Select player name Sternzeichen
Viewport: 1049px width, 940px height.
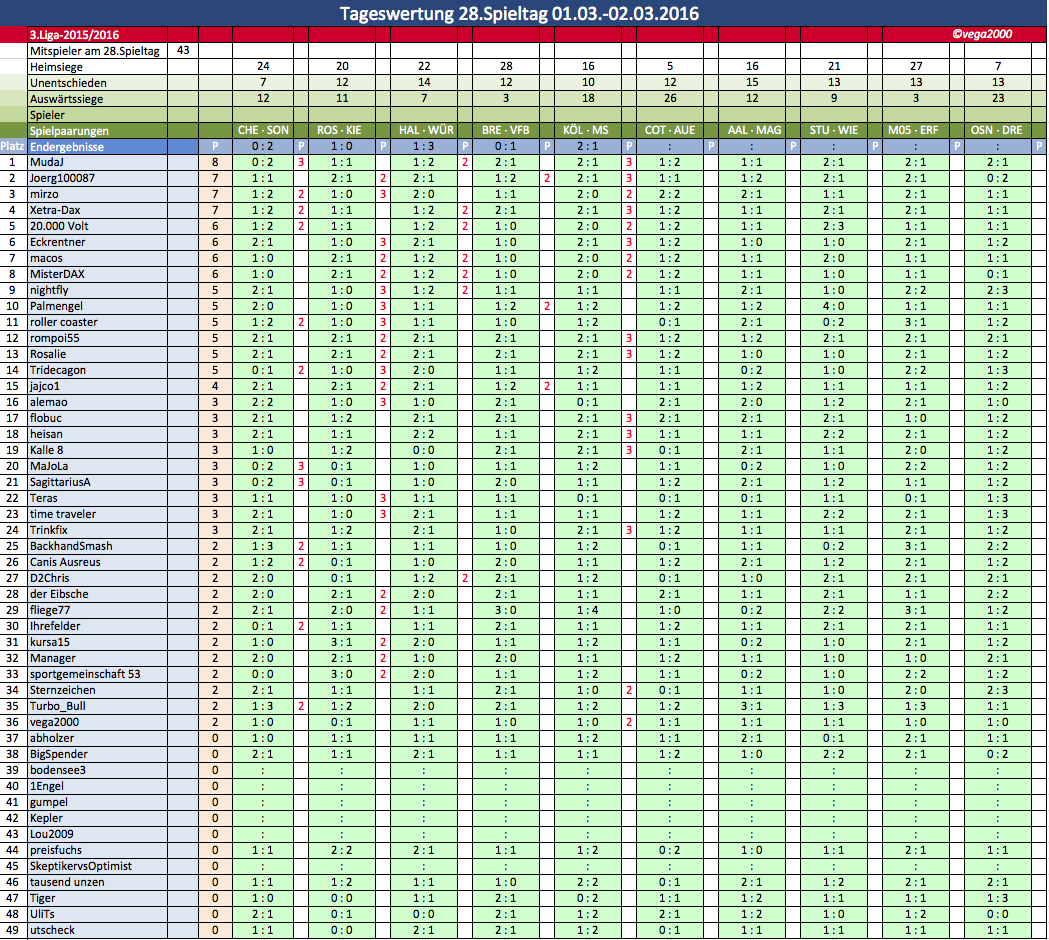[x=62, y=690]
